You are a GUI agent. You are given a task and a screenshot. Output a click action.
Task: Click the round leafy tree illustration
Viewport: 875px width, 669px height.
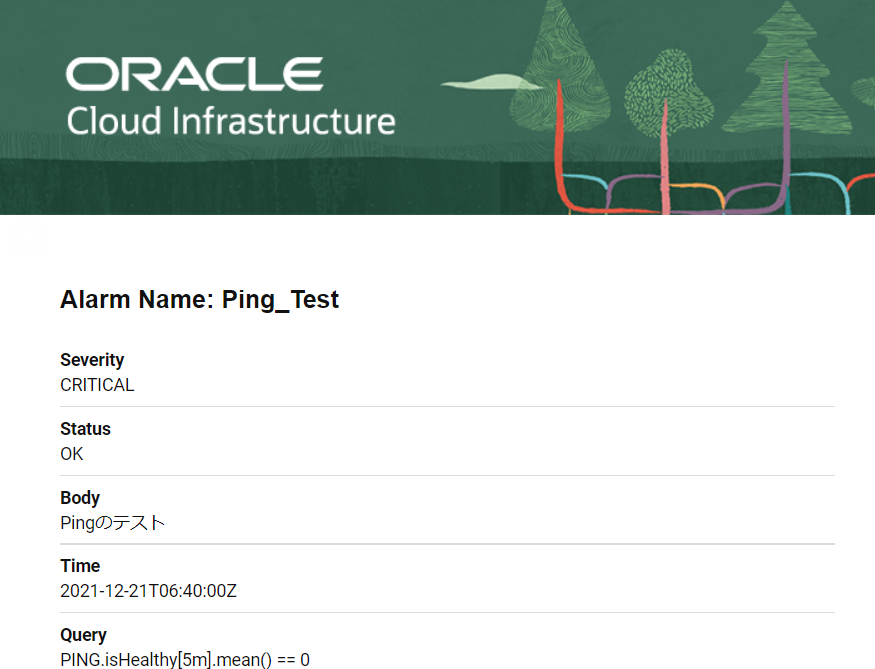669,92
